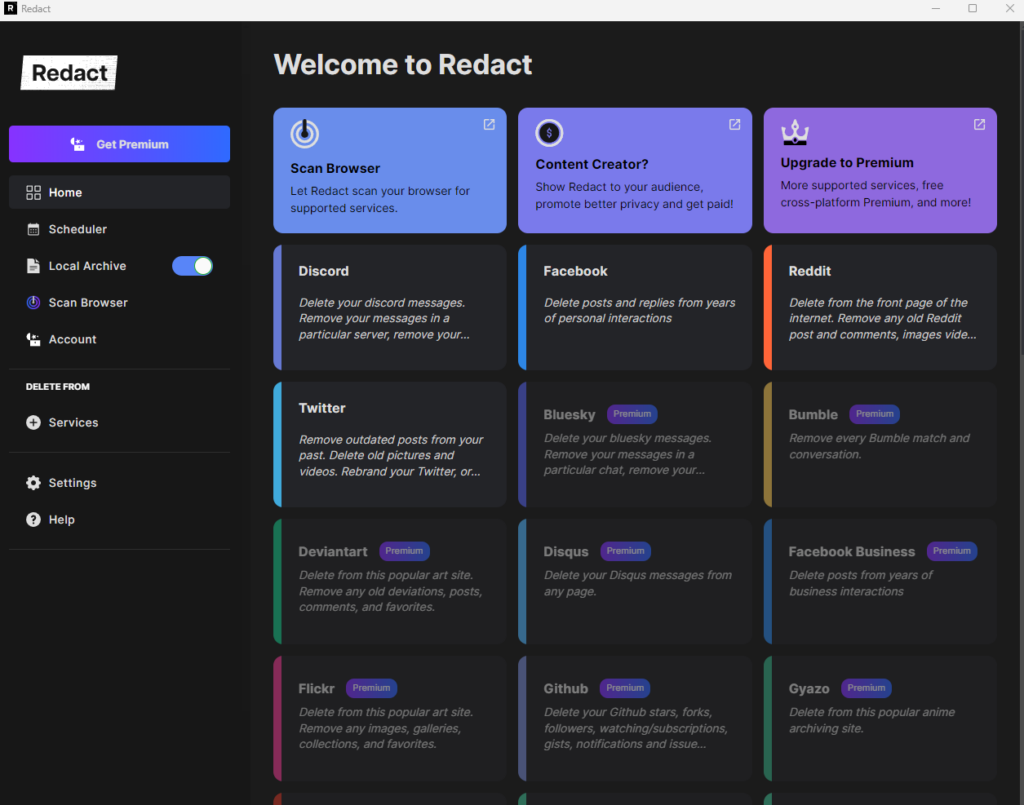Click the Redact logo in sidebar
This screenshot has height=805, width=1024.
click(x=69, y=72)
